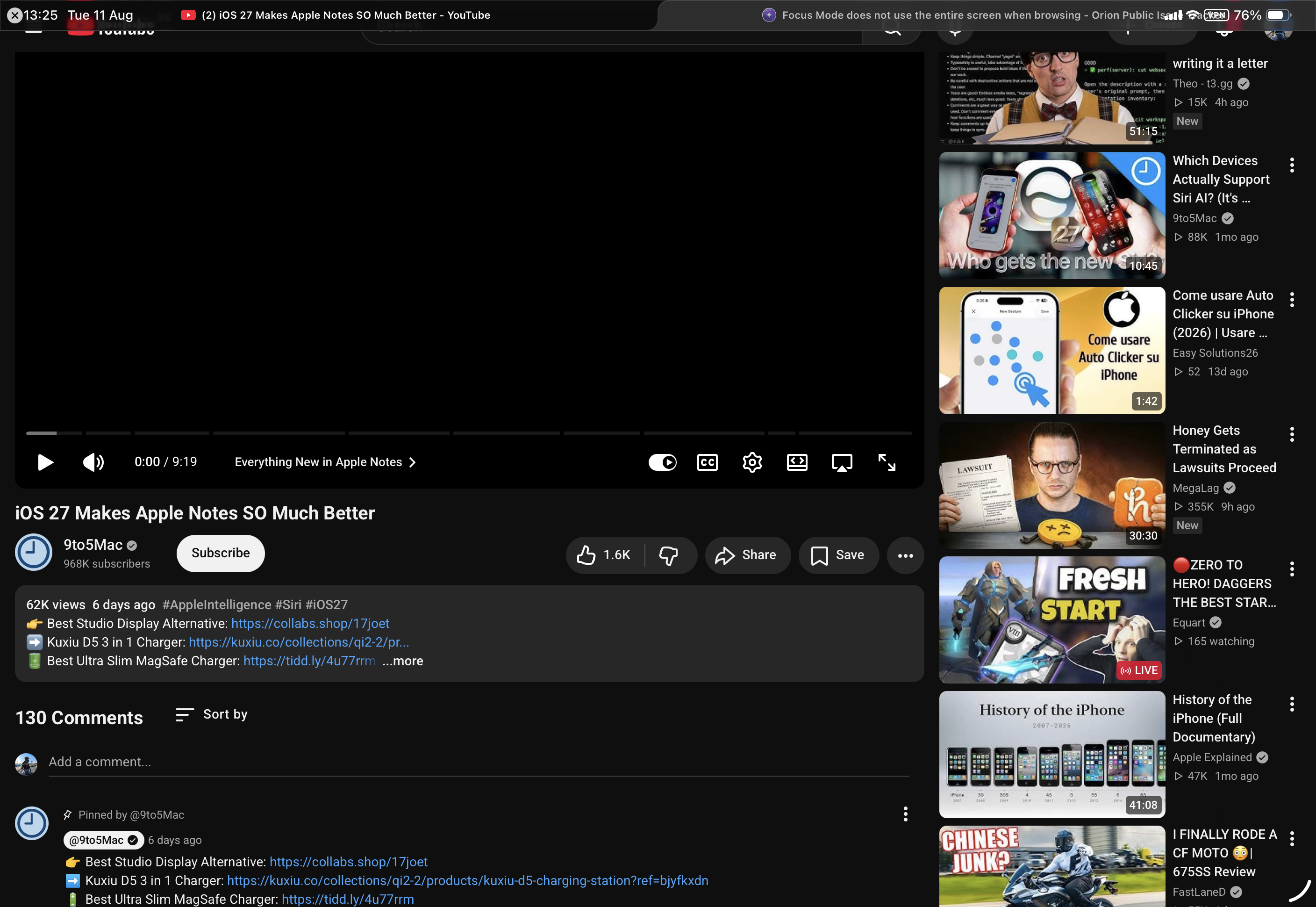1316x907 pixels.
Task: Open the 'Which Devices Actually Support Siri AI?' title
Action: (x=1221, y=179)
